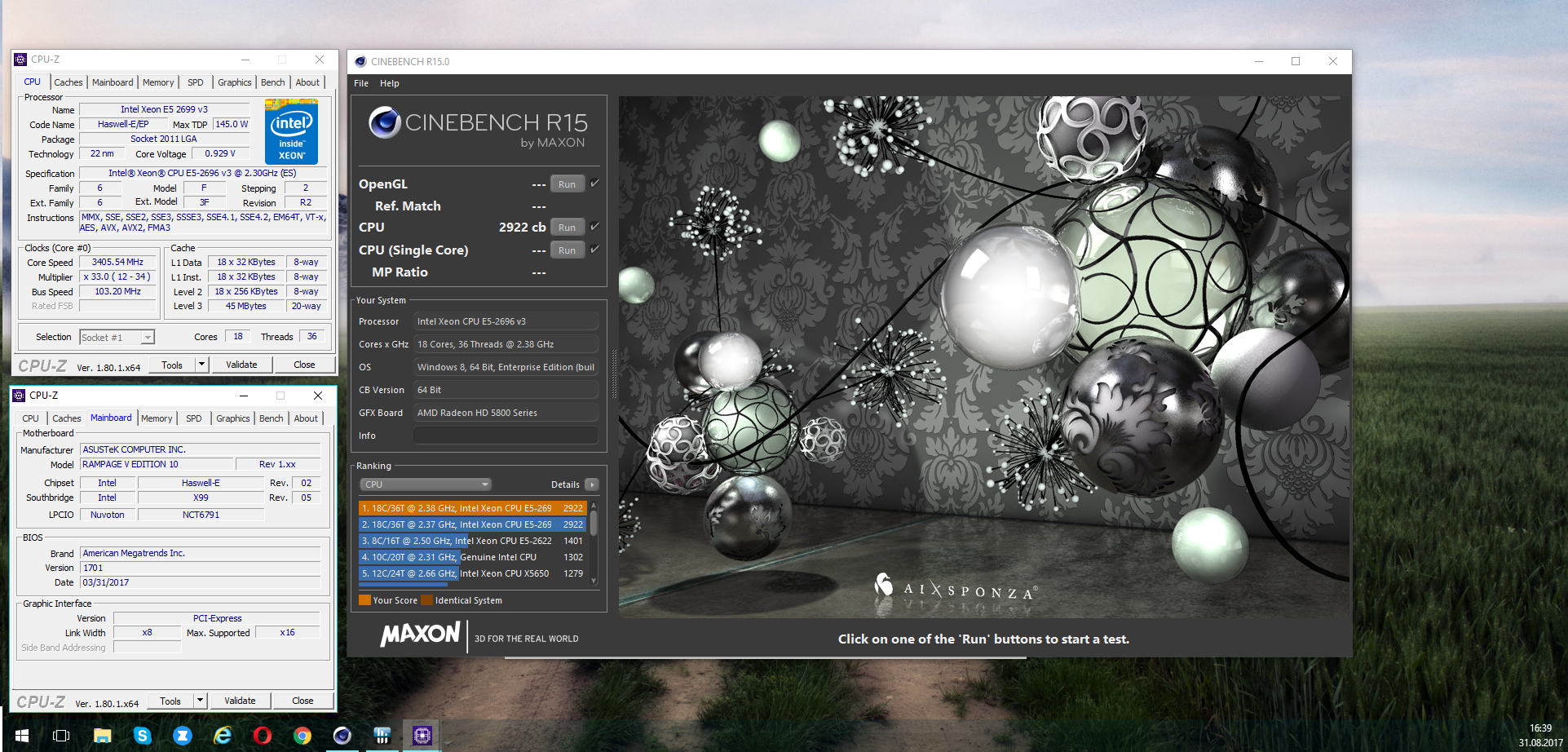Image resolution: width=1568 pixels, height=752 pixels.
Task: Select ranking row 5 Xeon X5650
Action: (x=472, y=573)
